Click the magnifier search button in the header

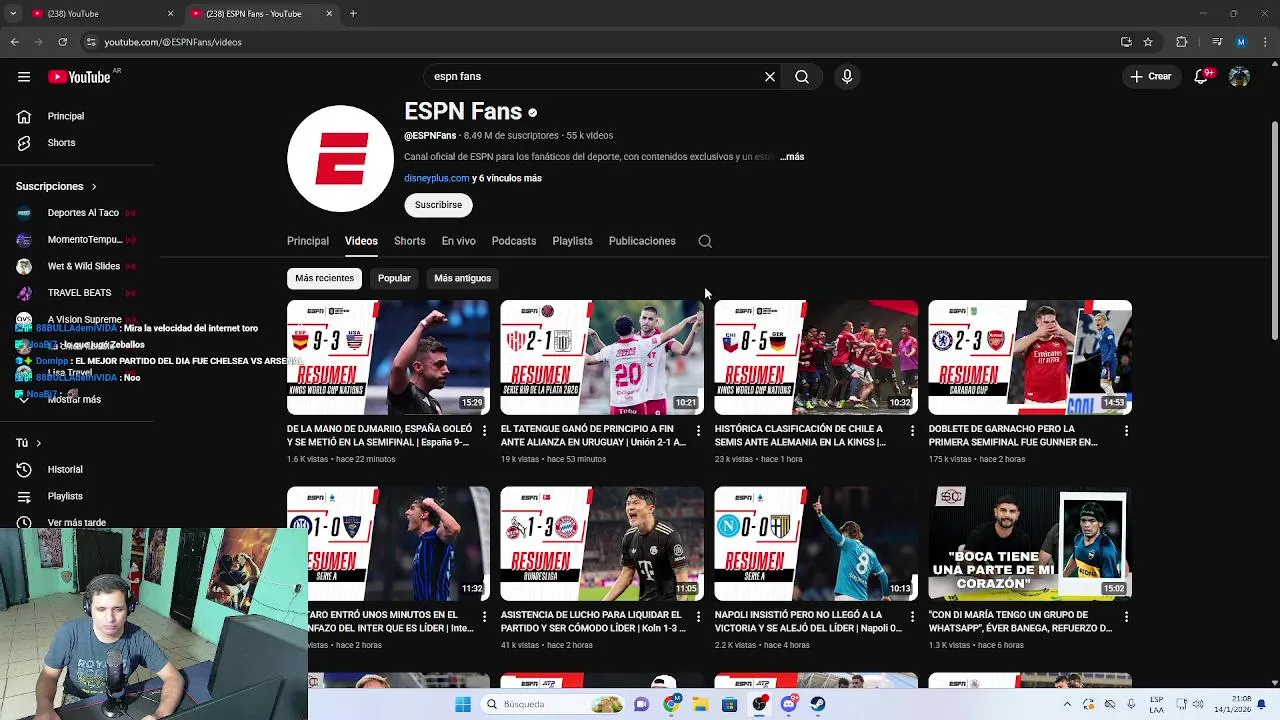[802, 76]
